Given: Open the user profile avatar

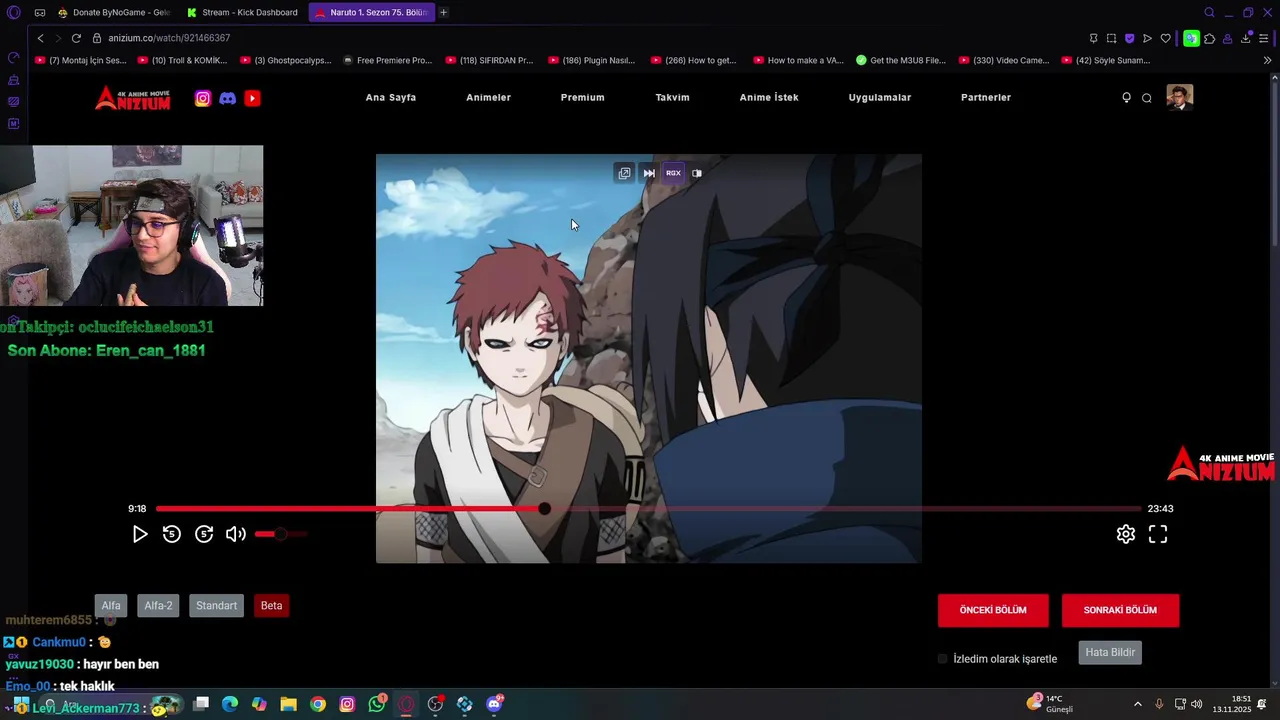Looking at the screenshot, I should click(1180, 97).
